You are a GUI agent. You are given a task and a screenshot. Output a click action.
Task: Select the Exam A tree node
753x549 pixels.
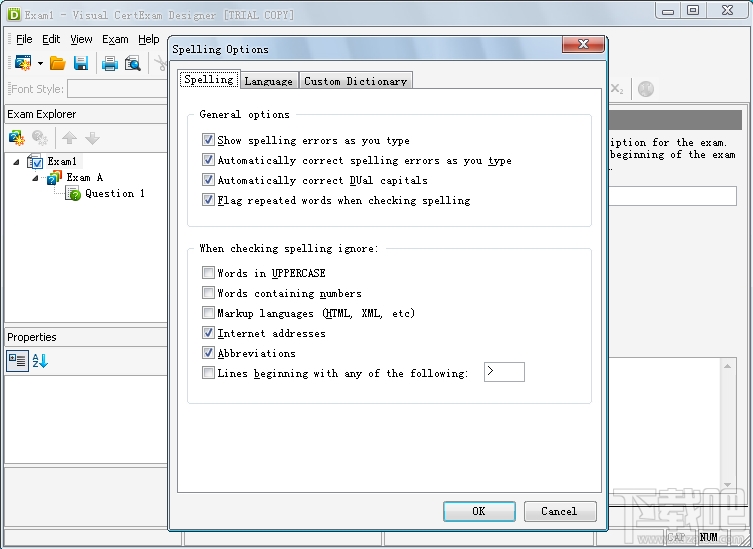(85, 177)
